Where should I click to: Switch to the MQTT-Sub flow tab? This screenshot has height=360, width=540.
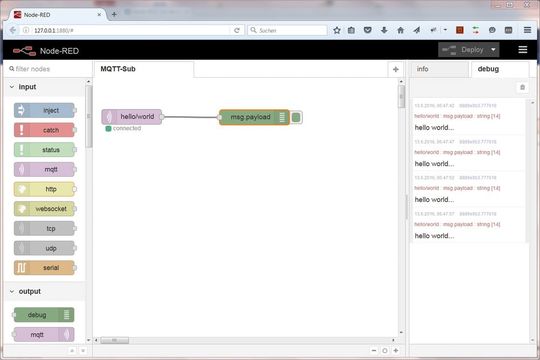[x=143, y=69]
